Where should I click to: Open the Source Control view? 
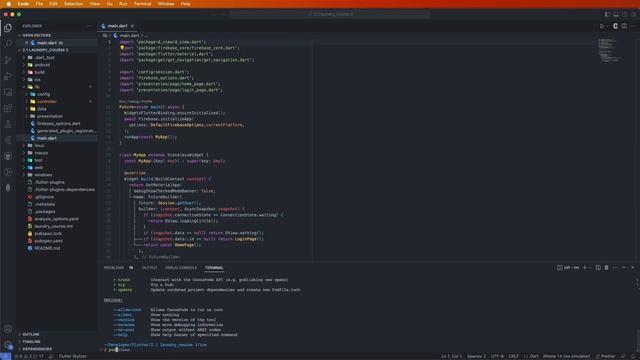pos(8,60)
